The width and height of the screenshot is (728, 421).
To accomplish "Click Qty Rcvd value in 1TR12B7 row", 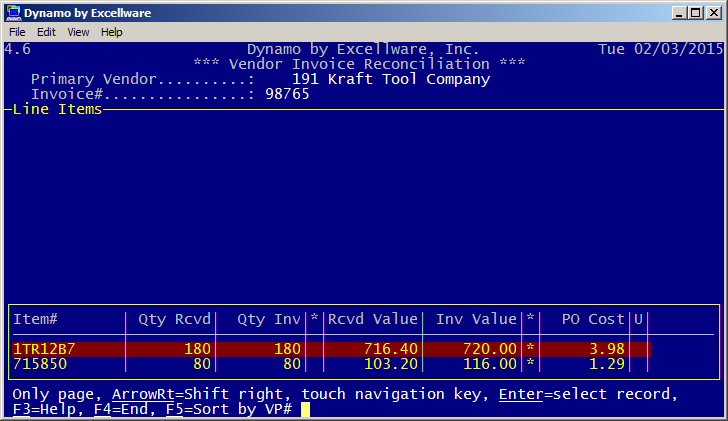I will pos(197,349).
